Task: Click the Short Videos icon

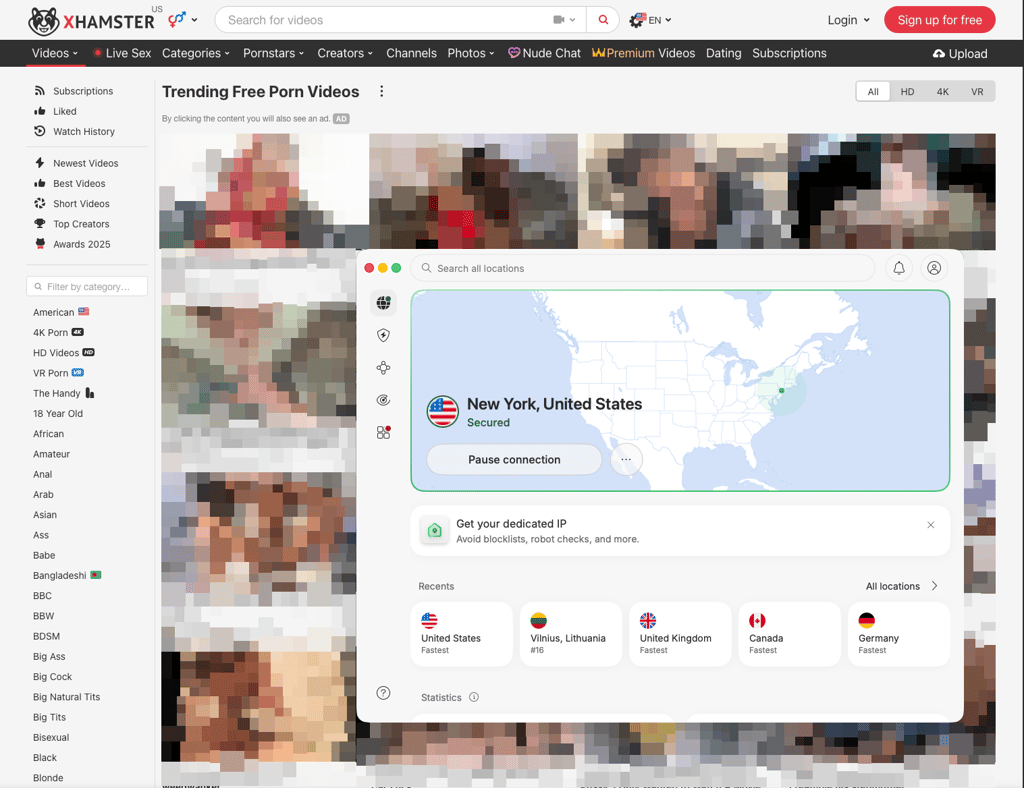Action: click(40, 203)
